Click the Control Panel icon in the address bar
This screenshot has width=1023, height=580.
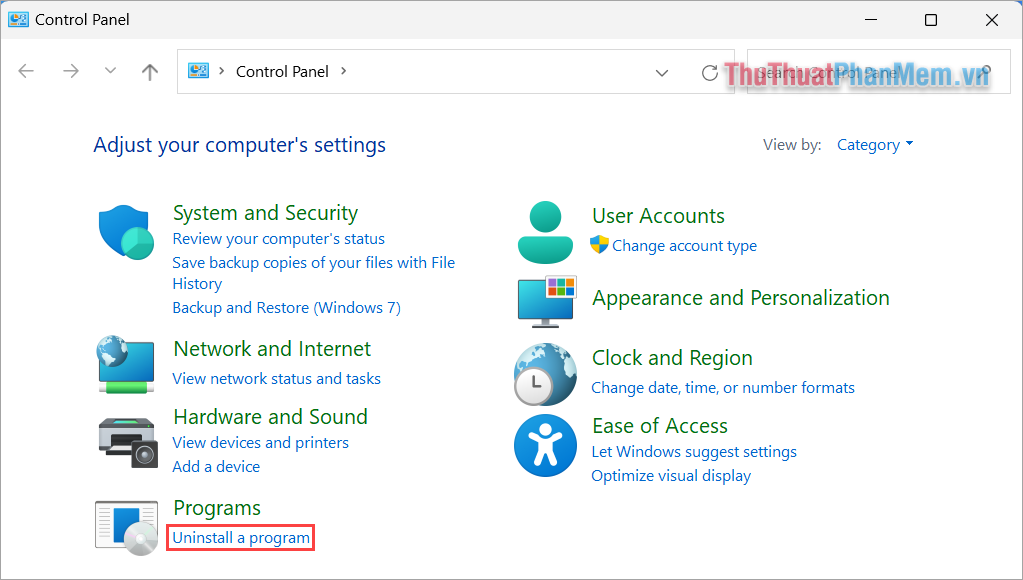click(198, 71)
